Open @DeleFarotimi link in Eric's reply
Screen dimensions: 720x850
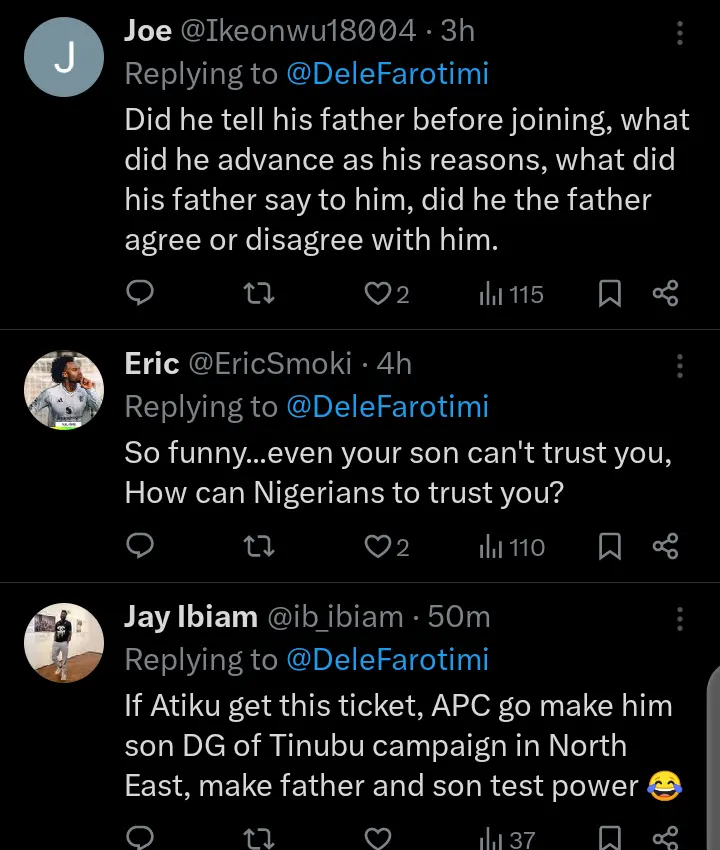tap(388, 406)
